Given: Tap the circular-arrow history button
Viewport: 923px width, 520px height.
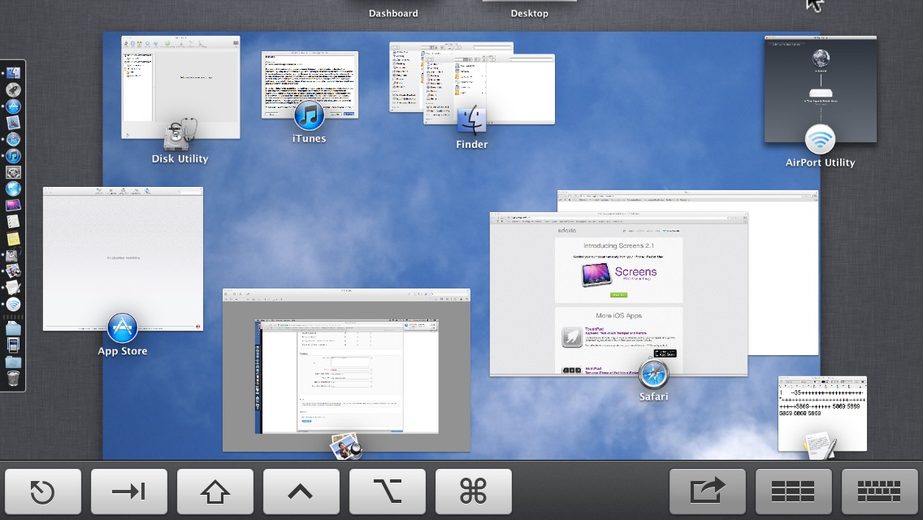Looking at the screenshot, I should point(43,491).
